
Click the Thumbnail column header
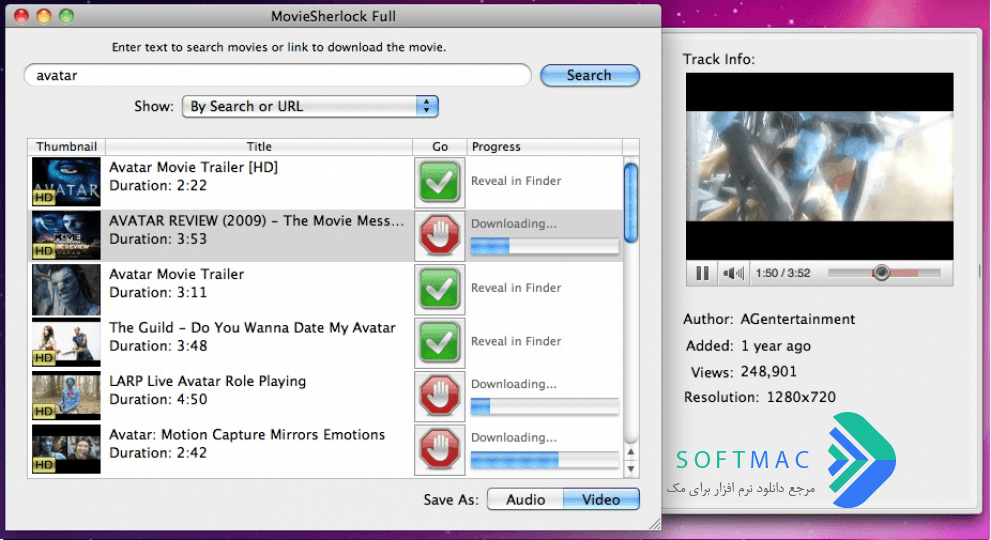pos(66,147)
